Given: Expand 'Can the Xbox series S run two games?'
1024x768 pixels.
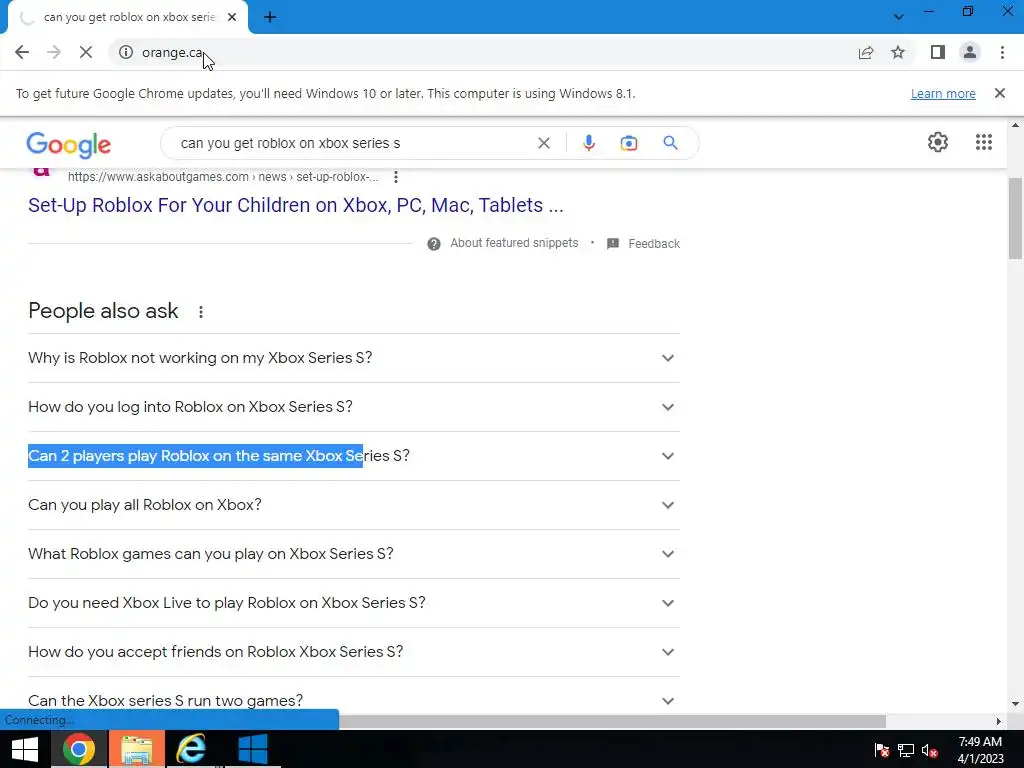Looking at the screenshot, I should 354,701.
